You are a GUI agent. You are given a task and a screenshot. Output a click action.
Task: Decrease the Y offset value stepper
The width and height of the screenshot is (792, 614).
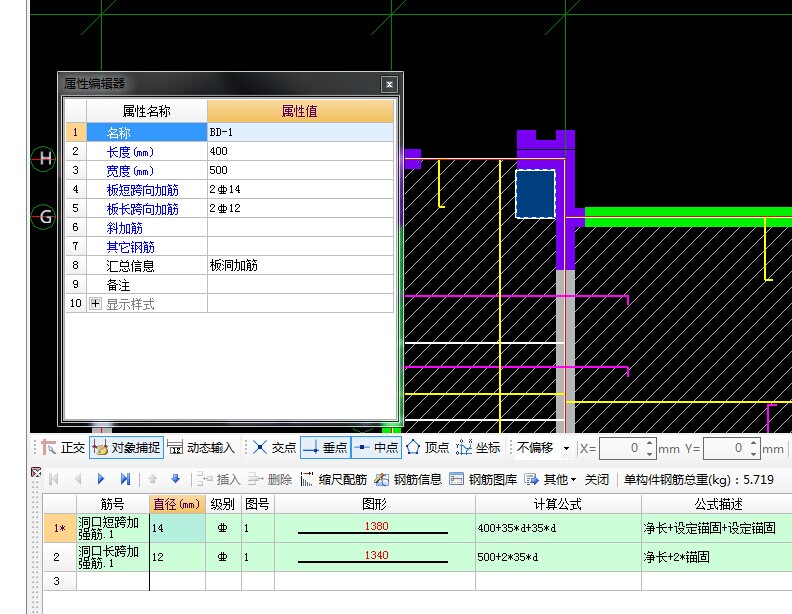(x=754, y=453)
